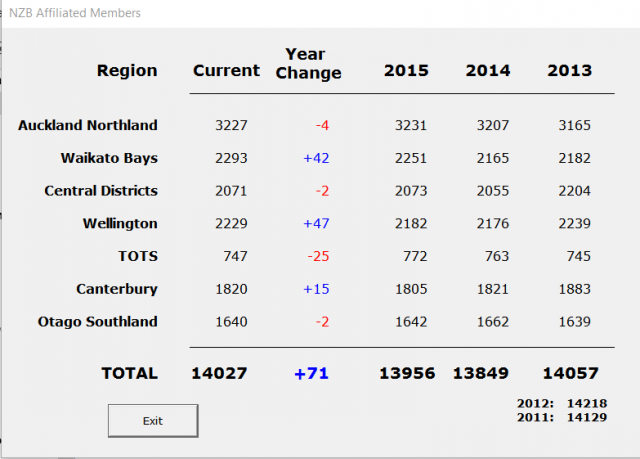Viewport: 640px width, 459px height.
Task: Select TOTS current value 747
Action: (236, 256)
